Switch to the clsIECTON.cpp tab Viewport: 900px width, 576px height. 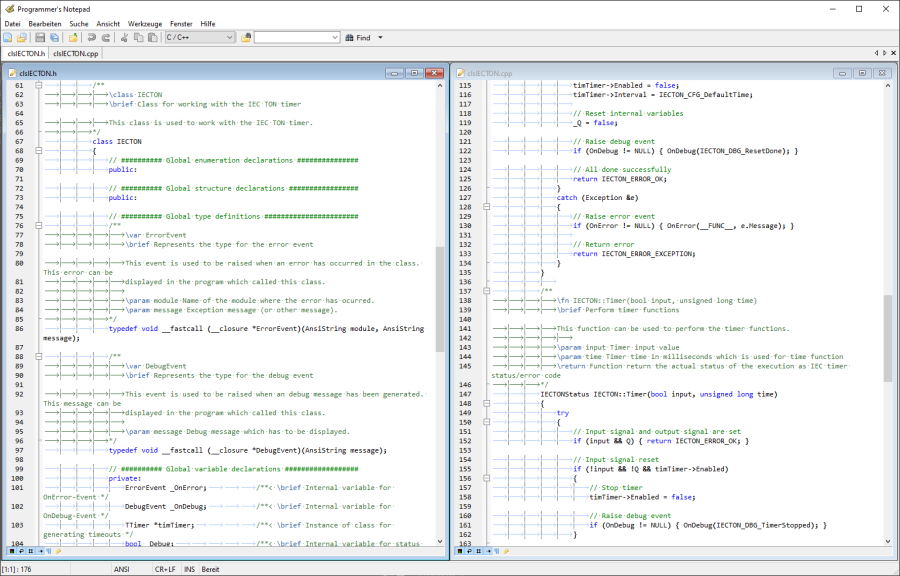(75, 53)
